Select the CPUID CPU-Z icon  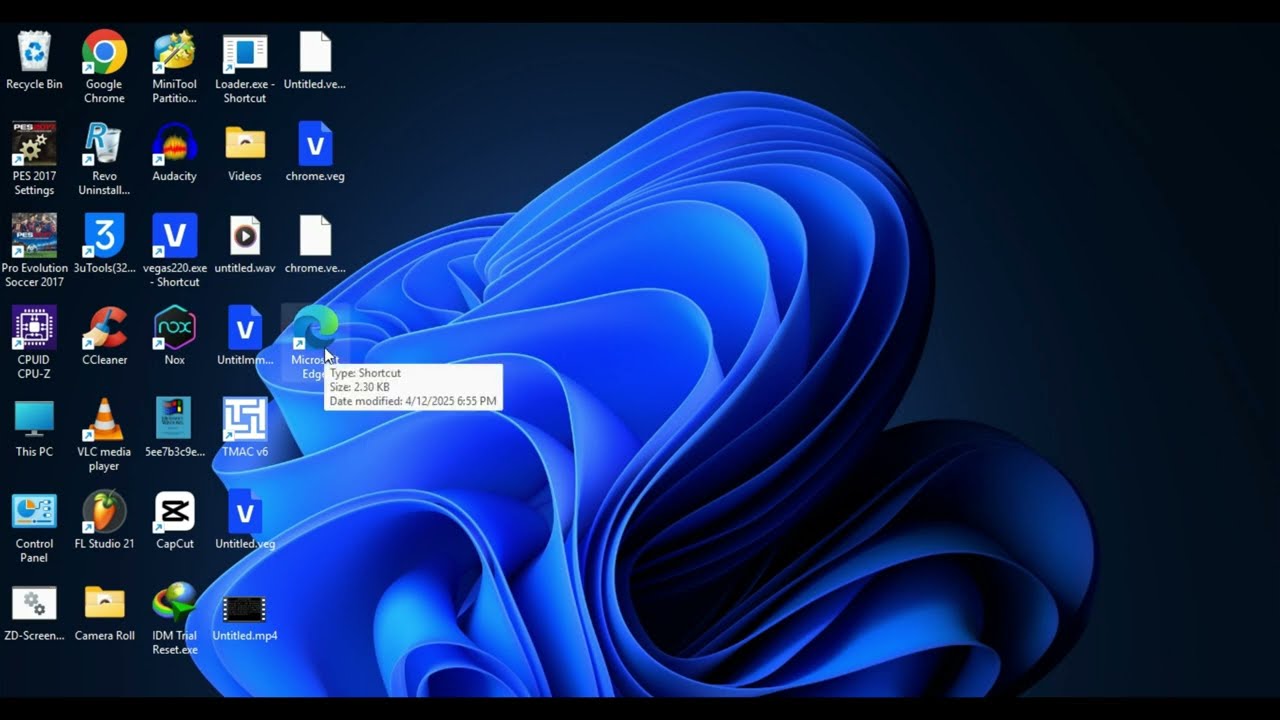pos(34,328)
